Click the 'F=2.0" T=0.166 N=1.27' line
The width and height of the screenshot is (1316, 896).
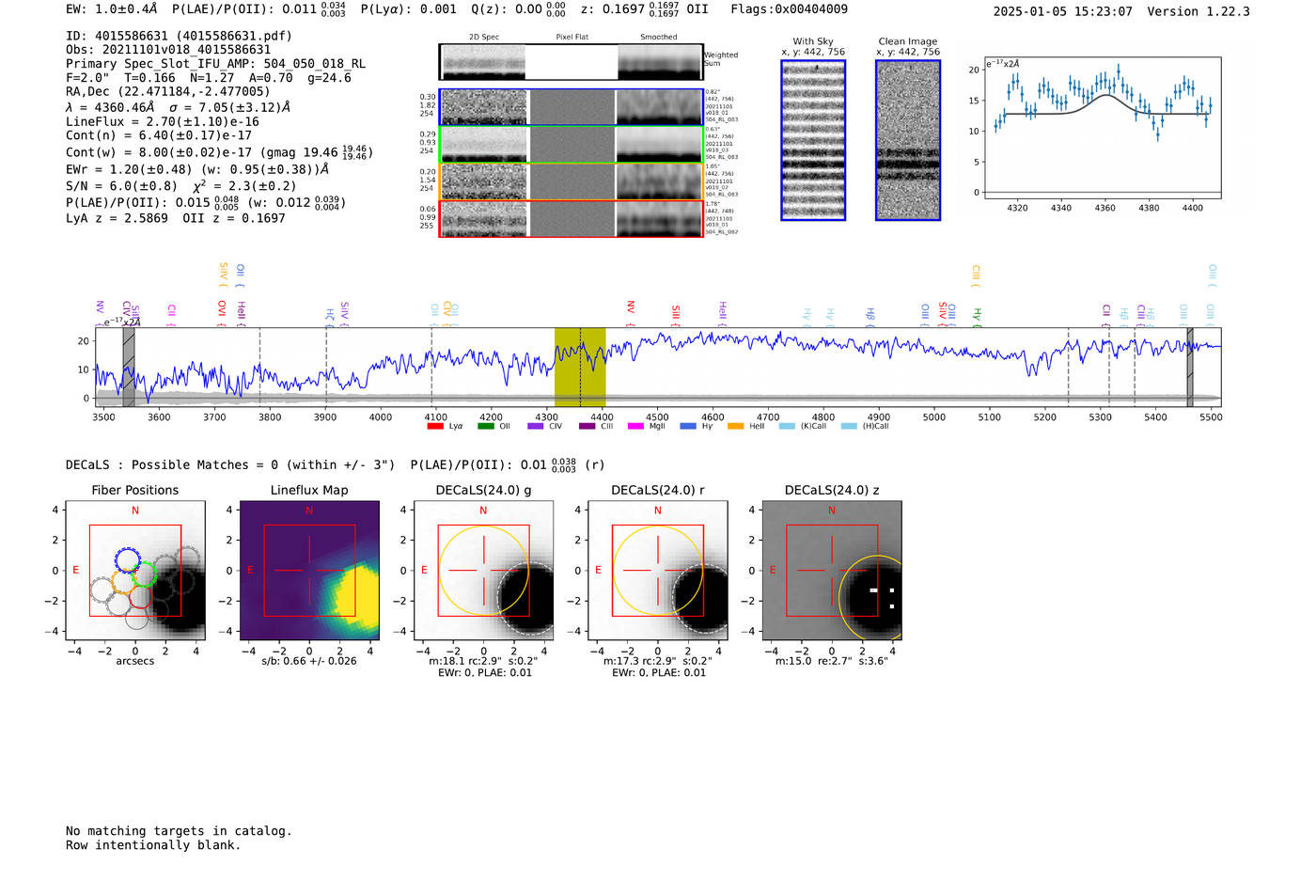pyautogui.click(x=209, y=78)
